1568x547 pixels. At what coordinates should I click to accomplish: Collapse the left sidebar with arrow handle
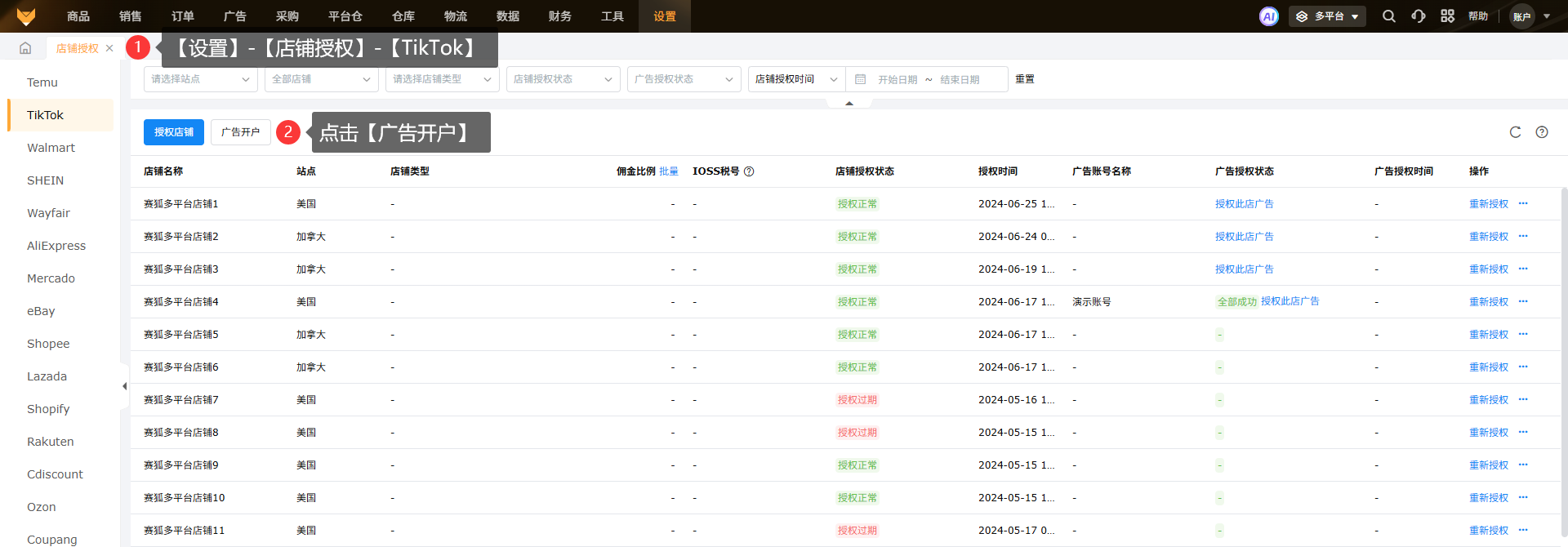tap(125, 386)
